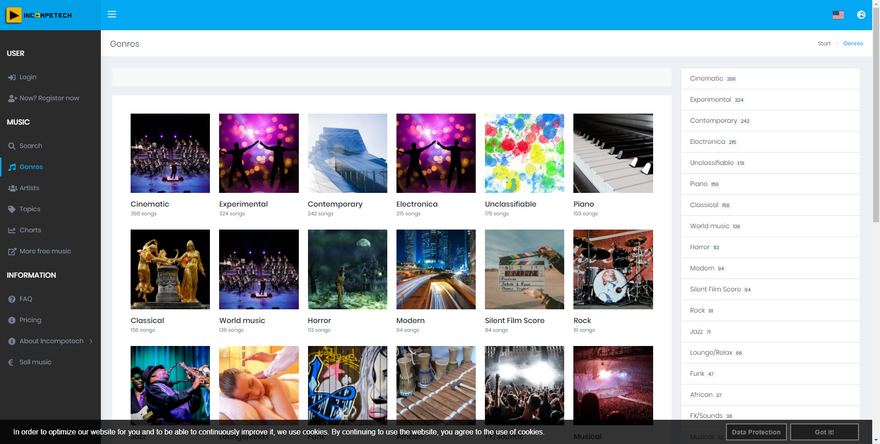Select the Artists people icon
This screenshot has height=444, width=880.
pyautogui.click(x=12, y=188)
